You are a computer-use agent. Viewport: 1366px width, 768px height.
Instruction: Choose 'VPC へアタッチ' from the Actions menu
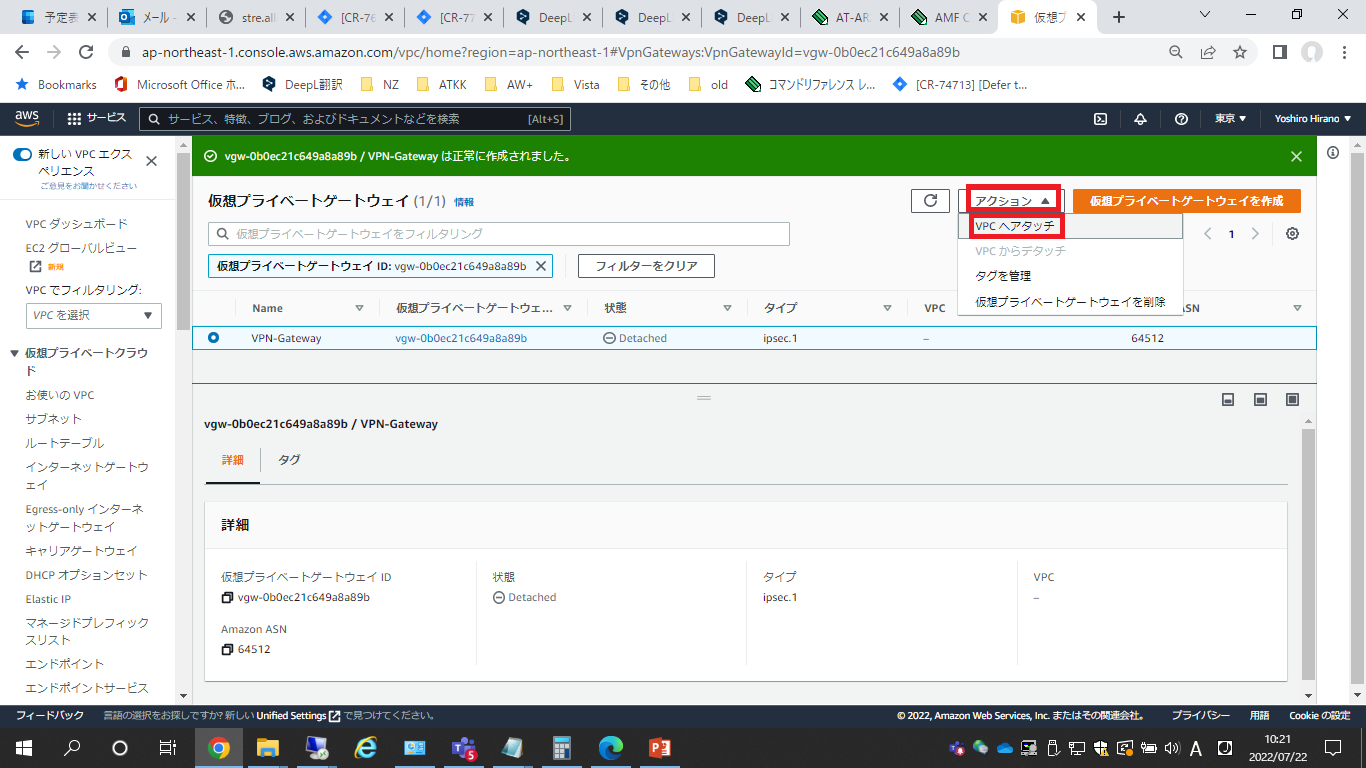point(1014,226)
